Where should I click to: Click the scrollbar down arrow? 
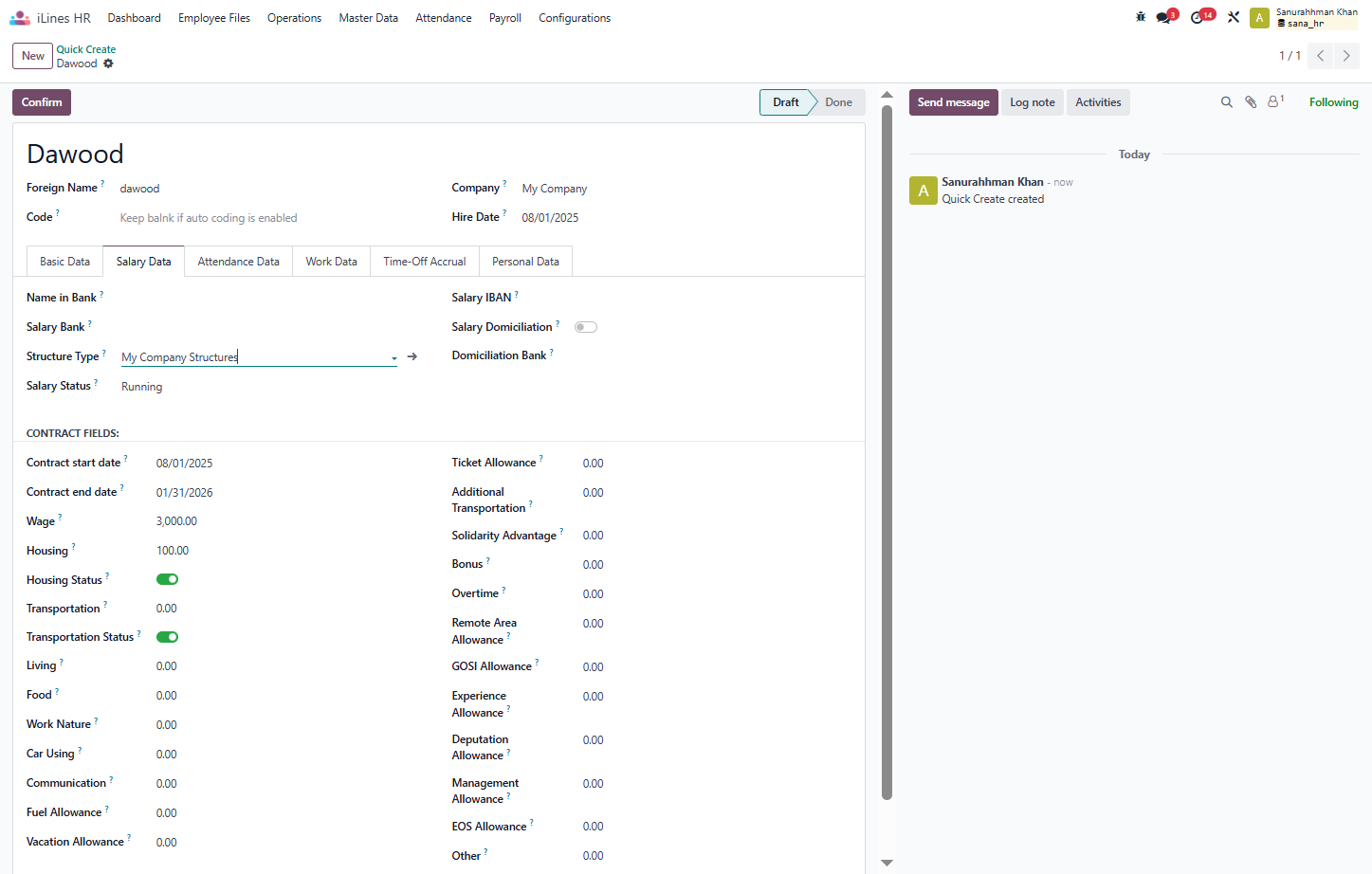pos(887,863)
